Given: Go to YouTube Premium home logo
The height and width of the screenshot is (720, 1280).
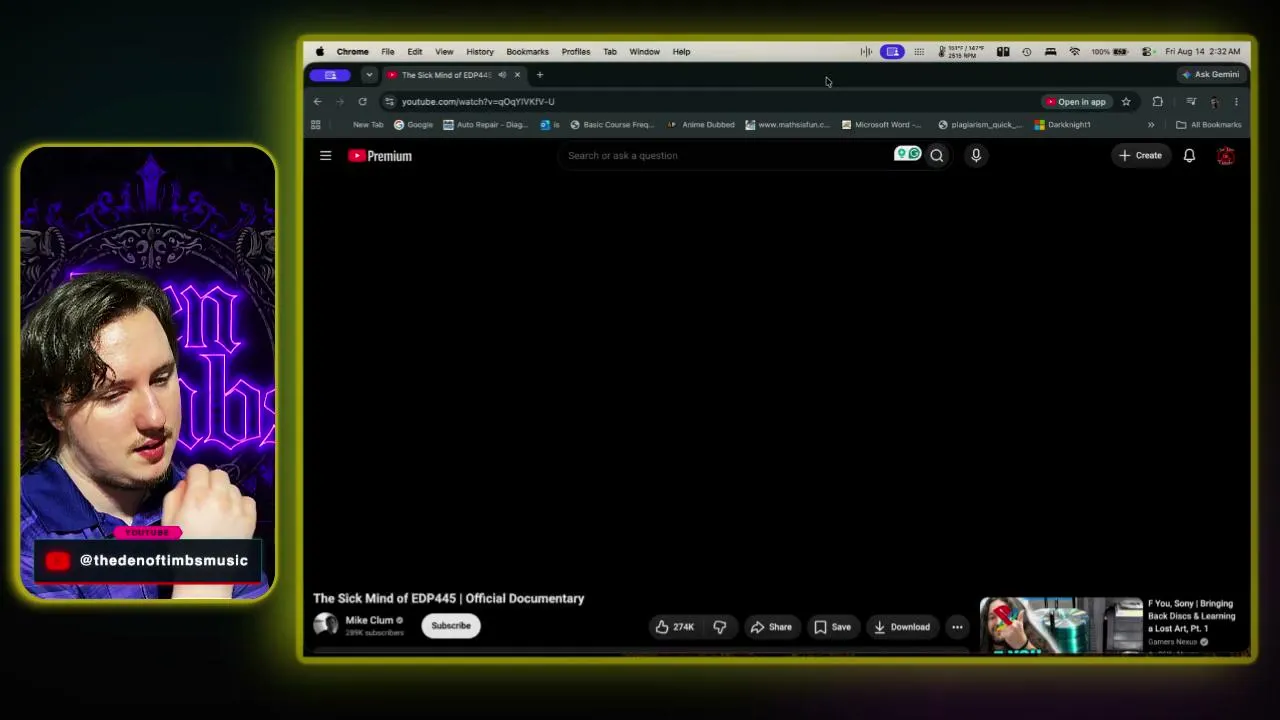Looking at the screenshot, I should (x=380, y=156).
